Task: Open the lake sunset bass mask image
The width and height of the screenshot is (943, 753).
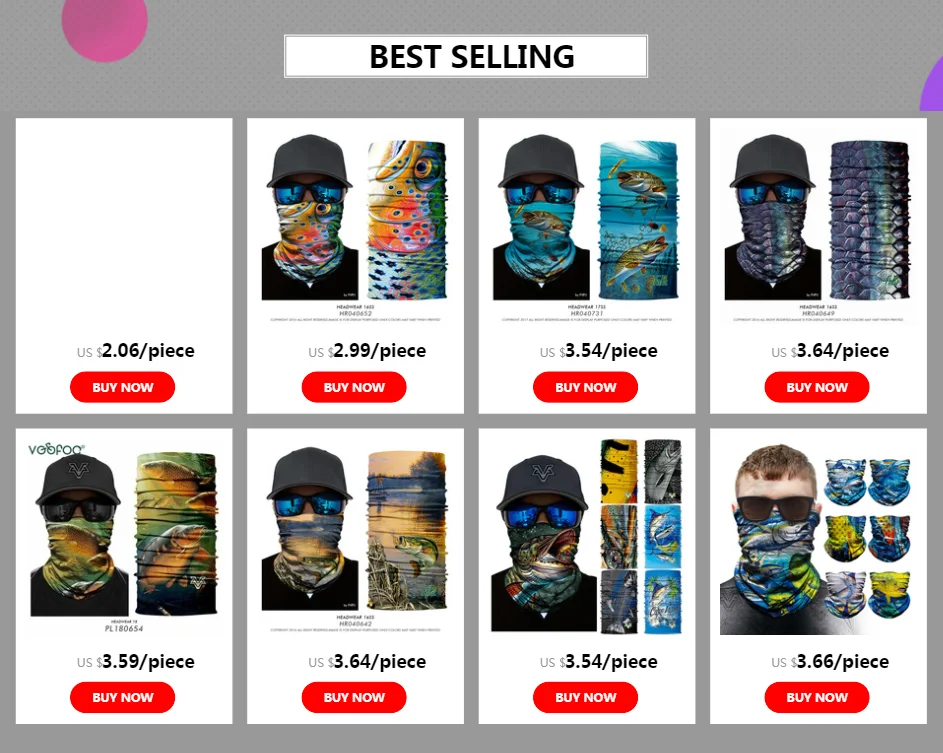Action: pos(355,538)
